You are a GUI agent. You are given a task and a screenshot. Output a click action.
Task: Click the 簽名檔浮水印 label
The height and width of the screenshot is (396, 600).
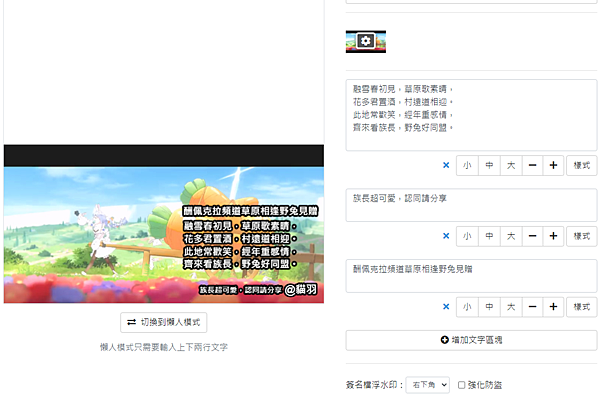click(374, 385)
